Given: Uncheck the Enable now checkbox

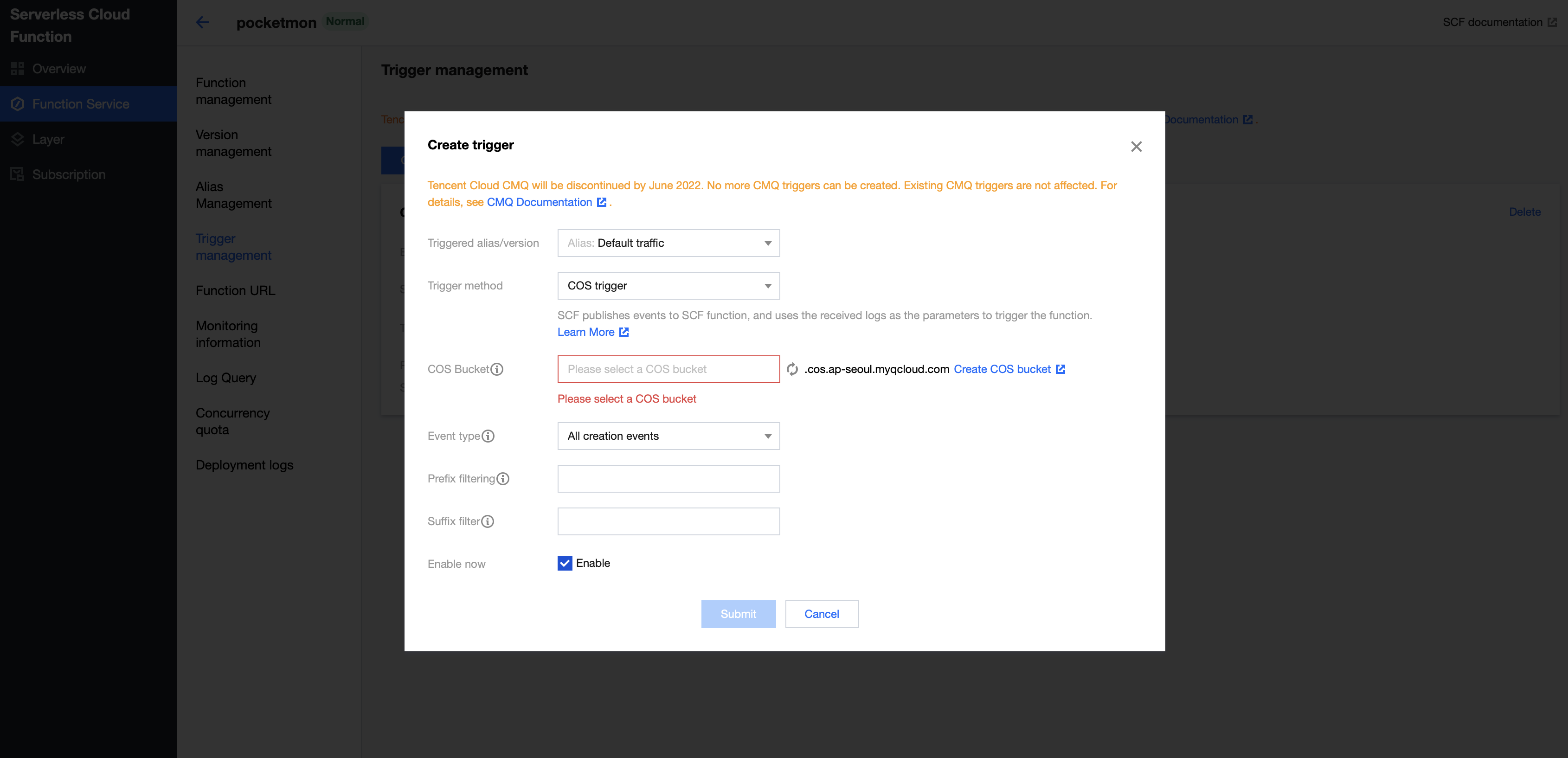Looking at the screenshot, I should [564, 563].
